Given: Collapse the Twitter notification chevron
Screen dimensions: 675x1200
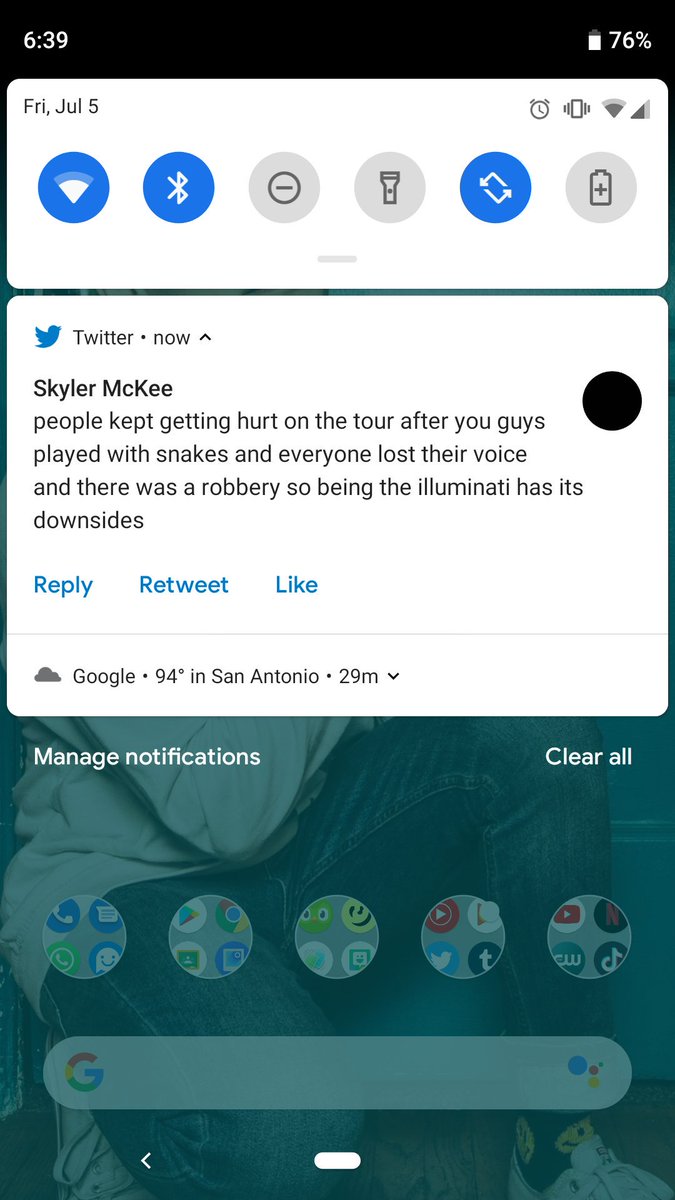Looking at the screenshot, I should pyautogui.click(x=205, y=338).
